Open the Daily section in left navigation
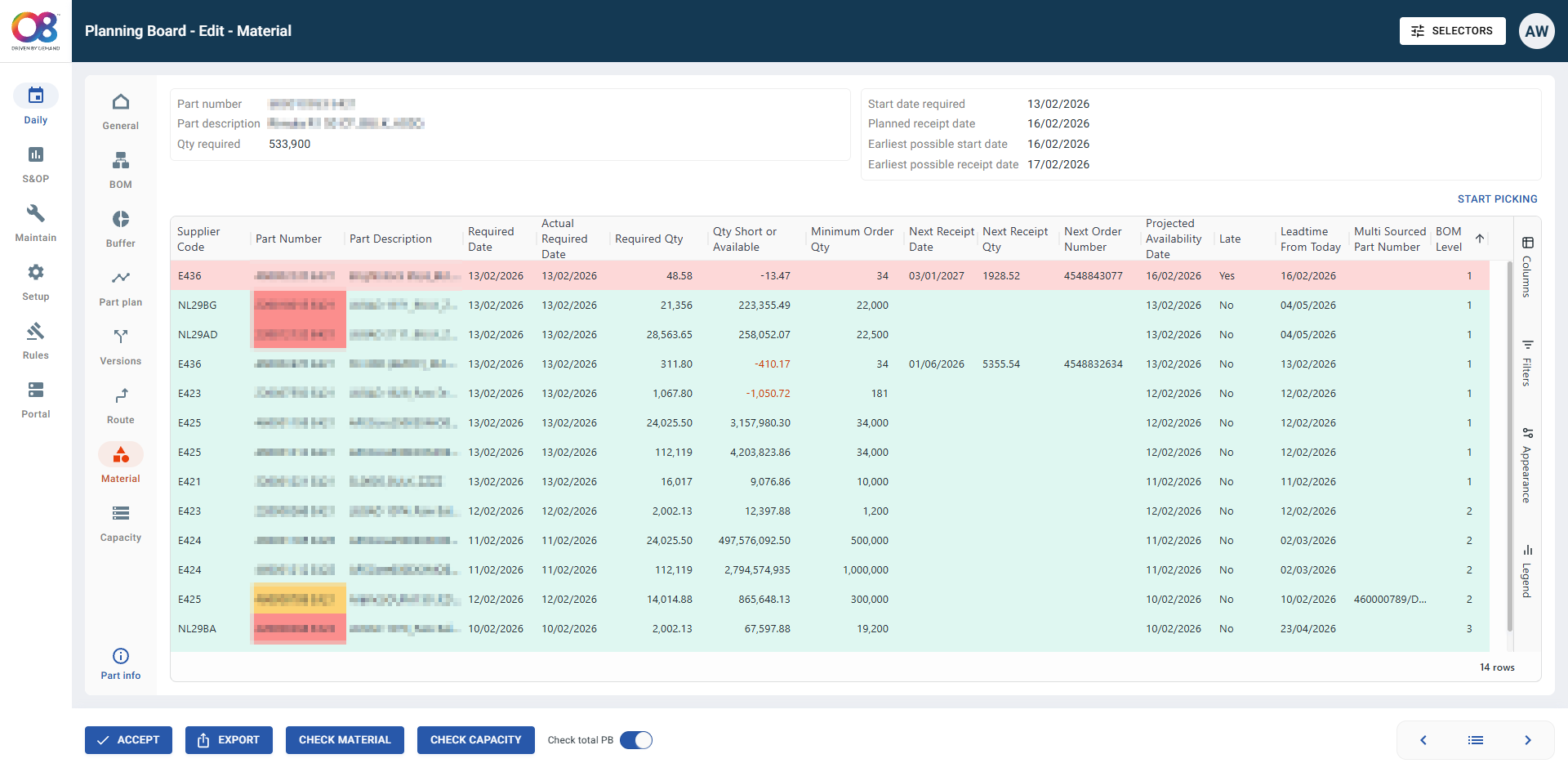The height and width of the screenshot is (772, 1568). [x=35, y=105]
